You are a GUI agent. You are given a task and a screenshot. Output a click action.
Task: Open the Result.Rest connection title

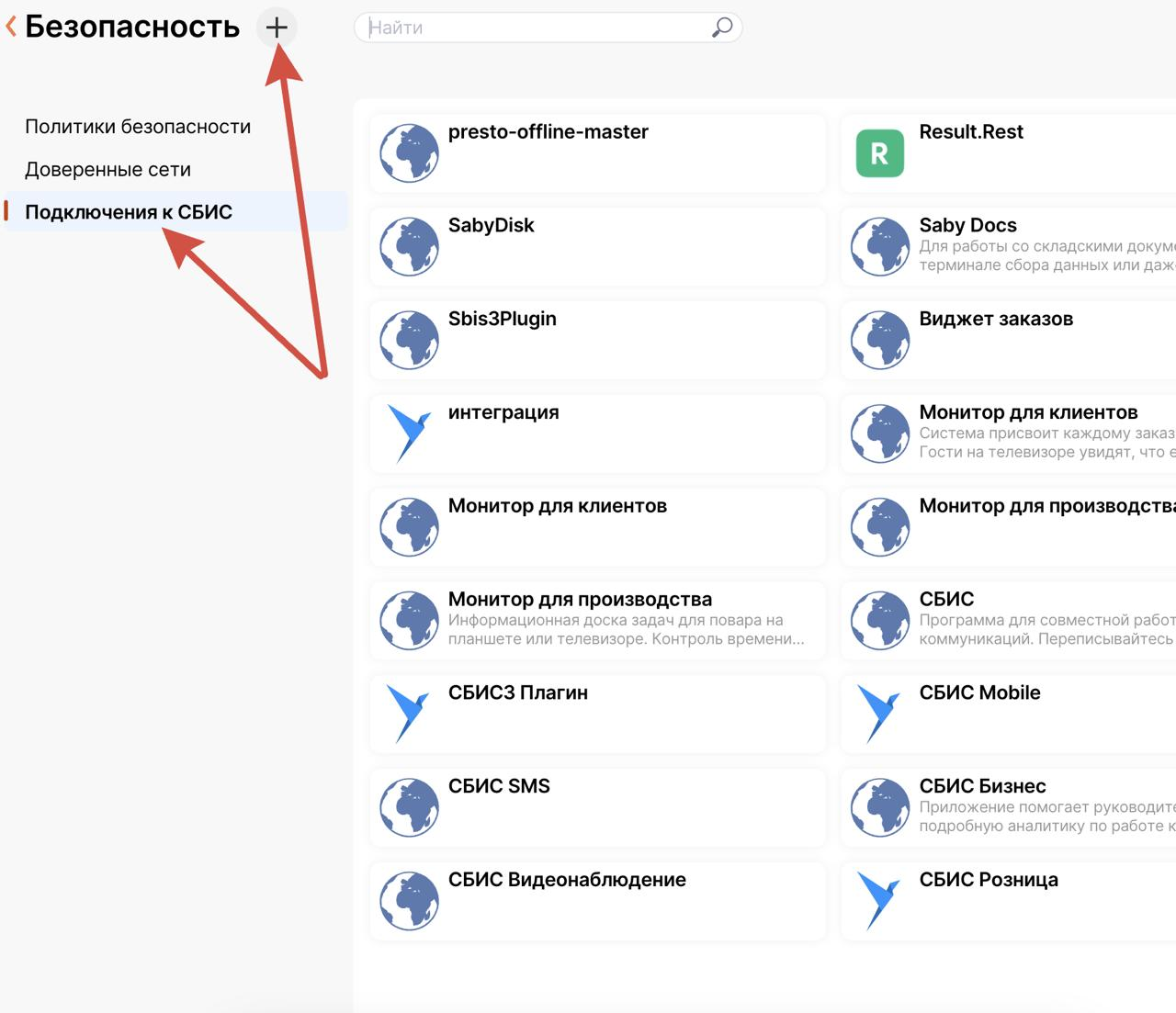[971, 132]
